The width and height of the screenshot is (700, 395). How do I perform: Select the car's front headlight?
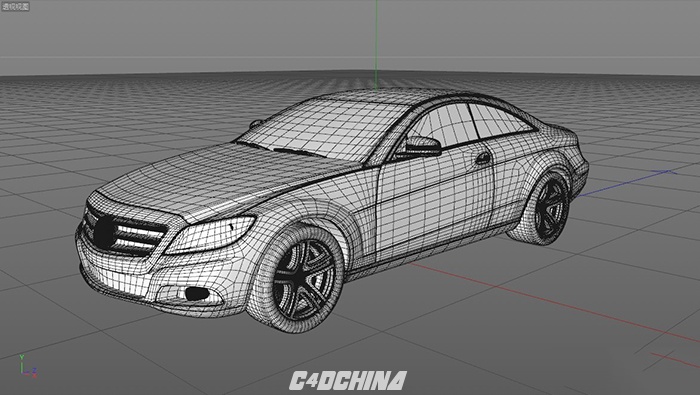pos(210,235)
